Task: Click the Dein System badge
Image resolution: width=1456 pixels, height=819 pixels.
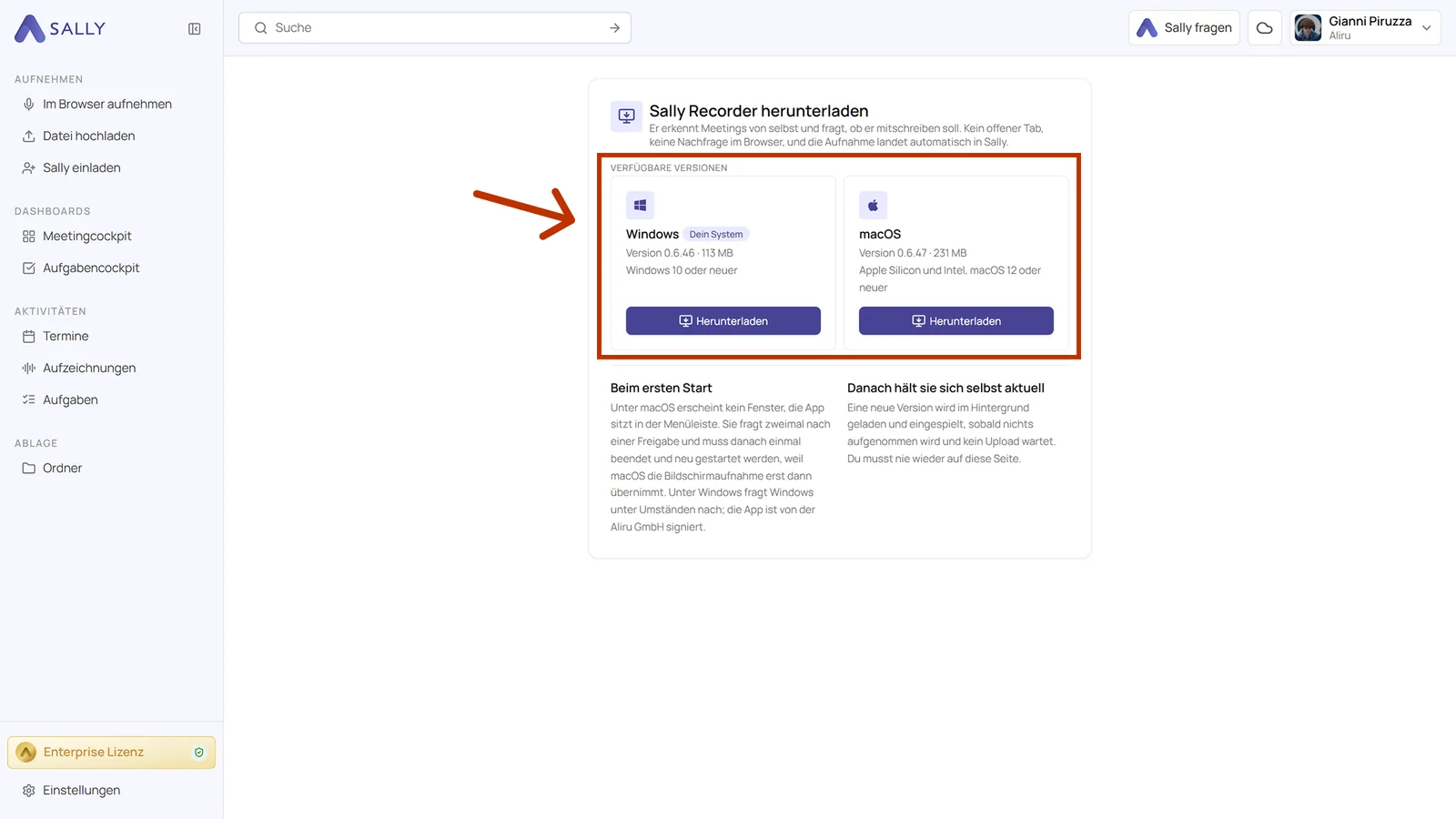Action: (716, 235)
